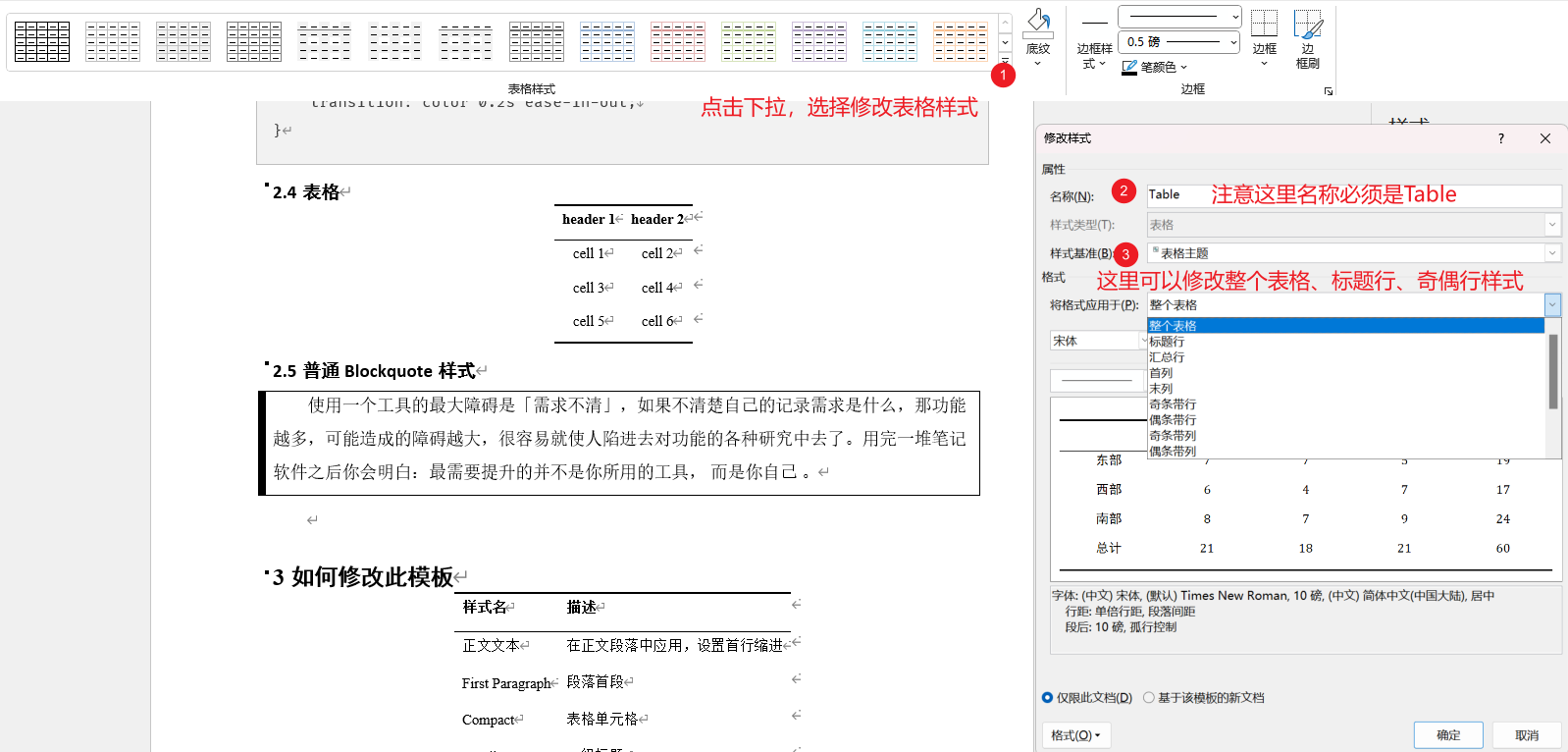Click the 底纹 shading paint bucket icon
Viewport: 1568px width, 752px height.
point(1038,23)
